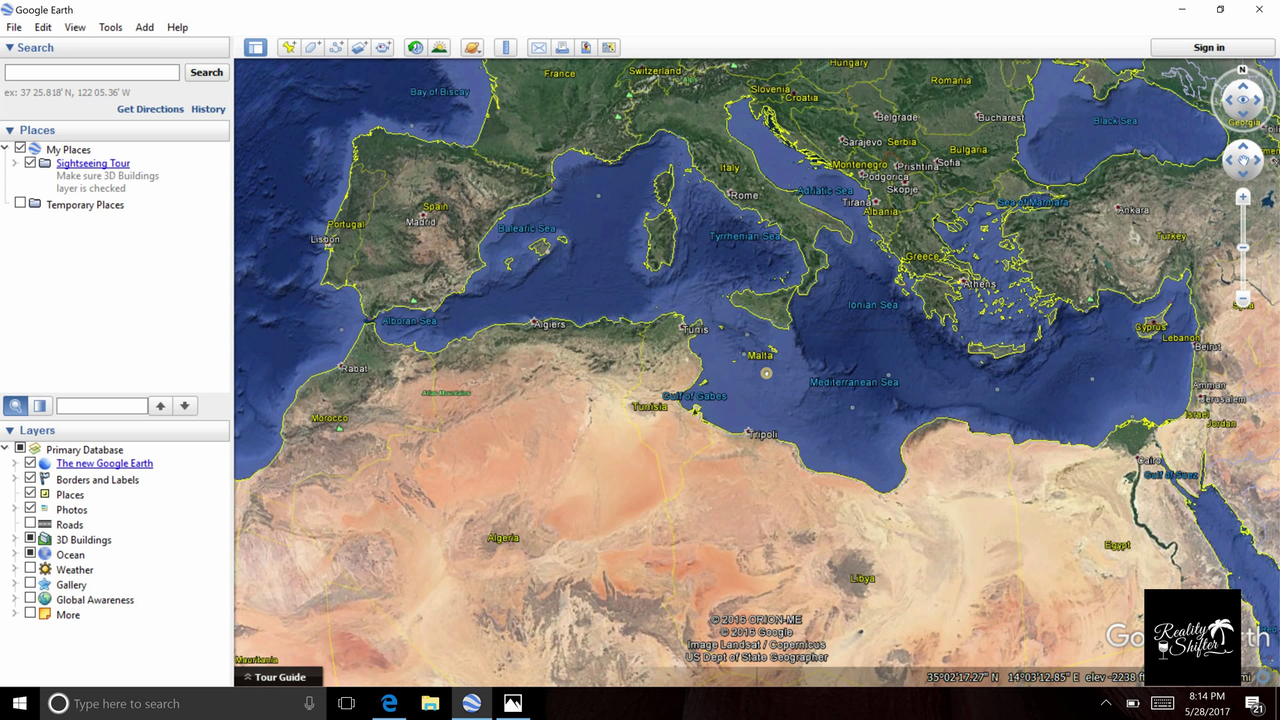Select the Ruler tool in toolbar
Image resolution: width=1280 pixels, height=720 pixels.
pyautogui.click(x=505, y=48)
